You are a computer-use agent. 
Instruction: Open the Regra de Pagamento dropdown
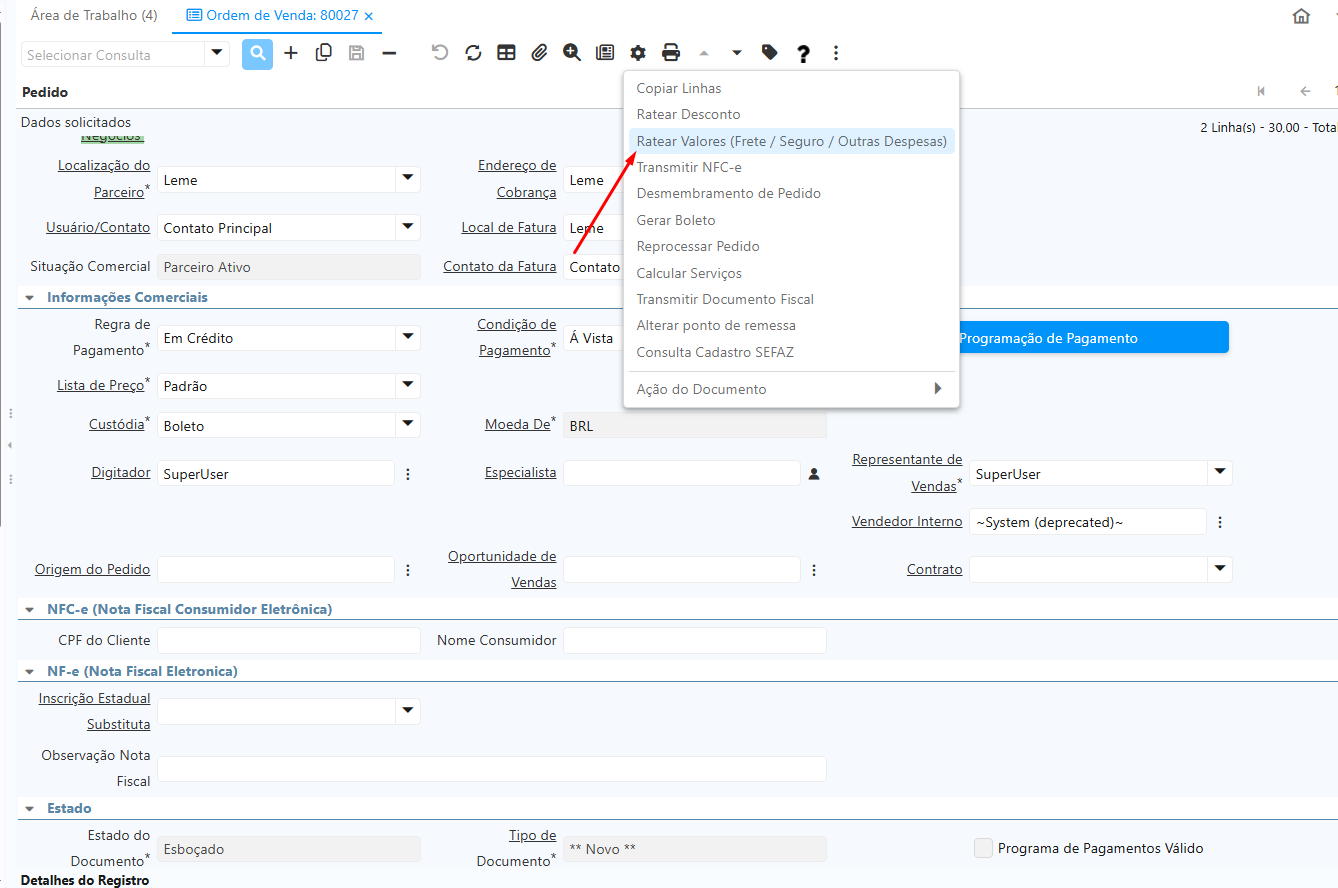point(408,337)
